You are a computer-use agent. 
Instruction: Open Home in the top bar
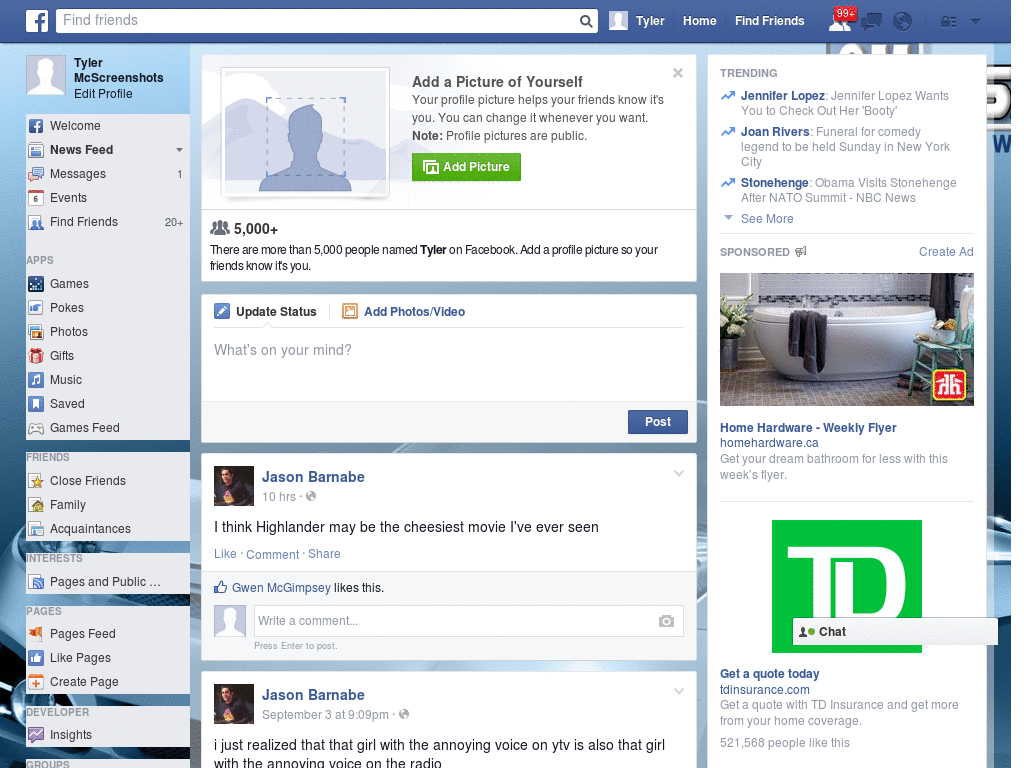click(x=699, y=21)
